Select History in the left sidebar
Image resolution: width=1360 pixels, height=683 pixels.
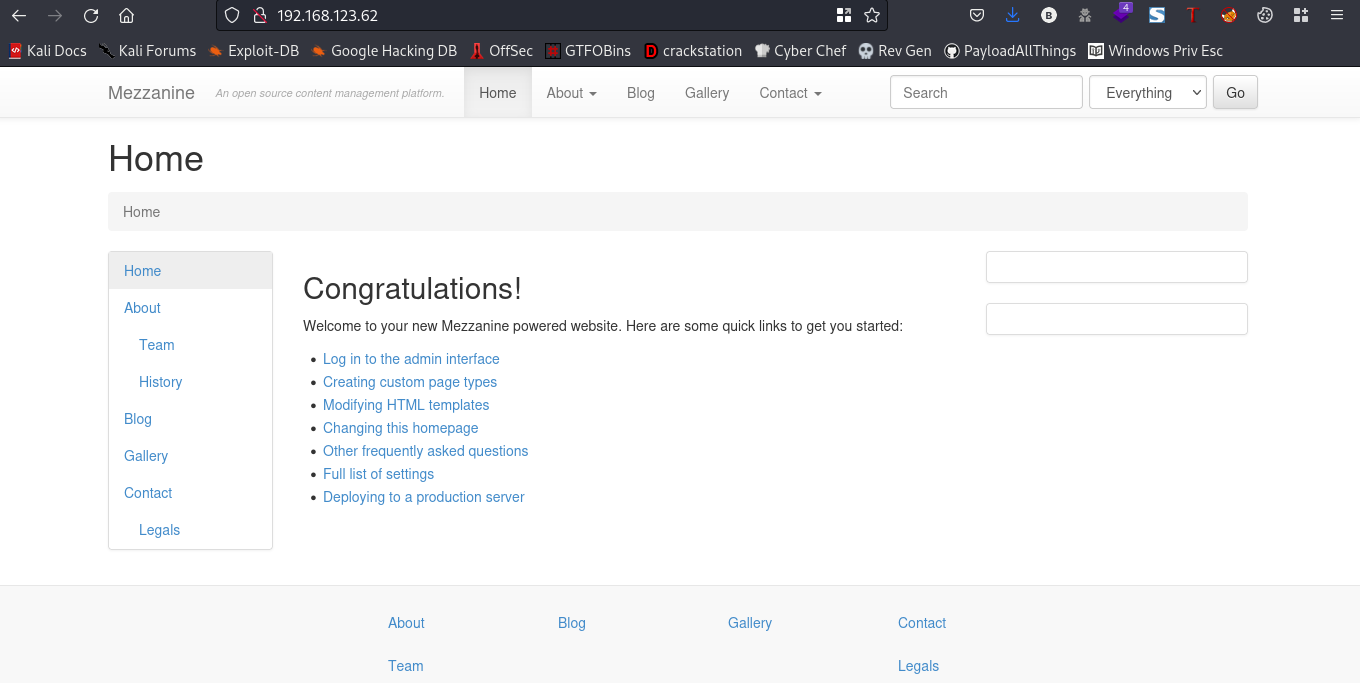pyautogui.click(x=190, y=382)
